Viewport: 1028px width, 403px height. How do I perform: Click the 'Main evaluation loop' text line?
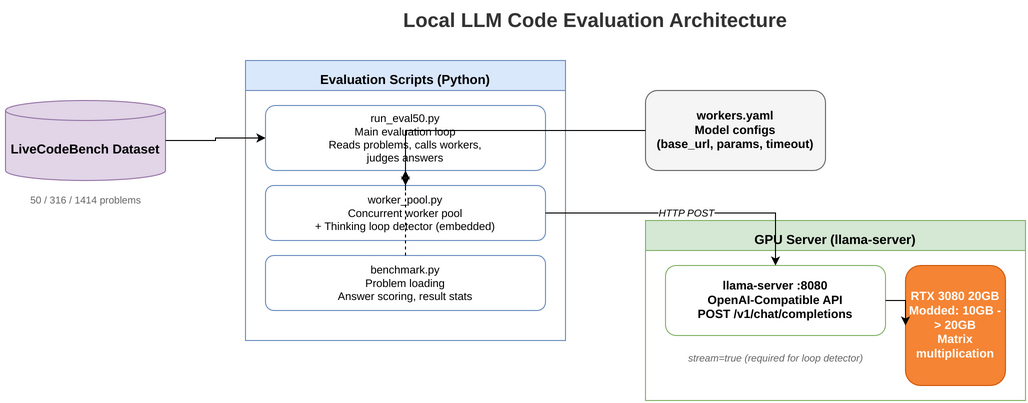(x=405, y=132)
